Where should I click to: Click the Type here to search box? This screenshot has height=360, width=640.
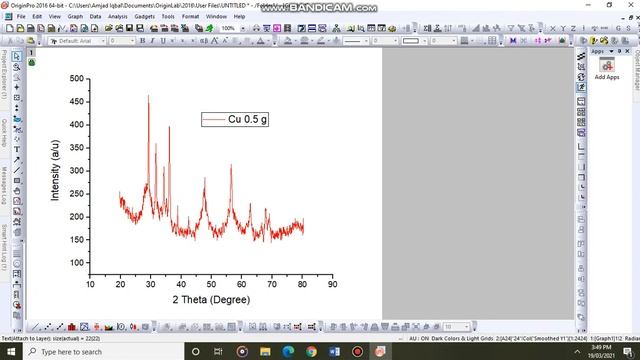click(103, 351)
